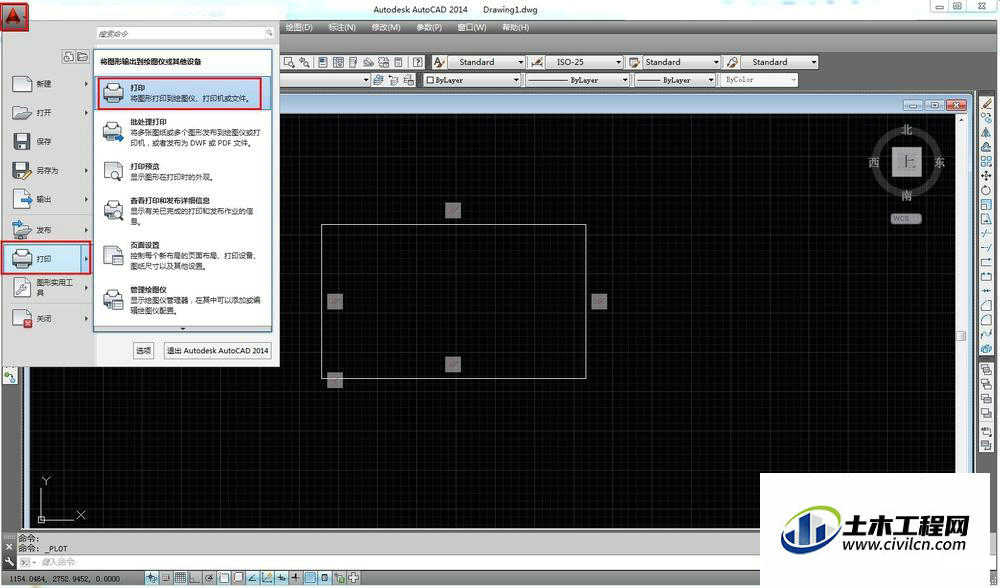
Task: Click the table style icon on toolbar
Action: coord(634,62)
